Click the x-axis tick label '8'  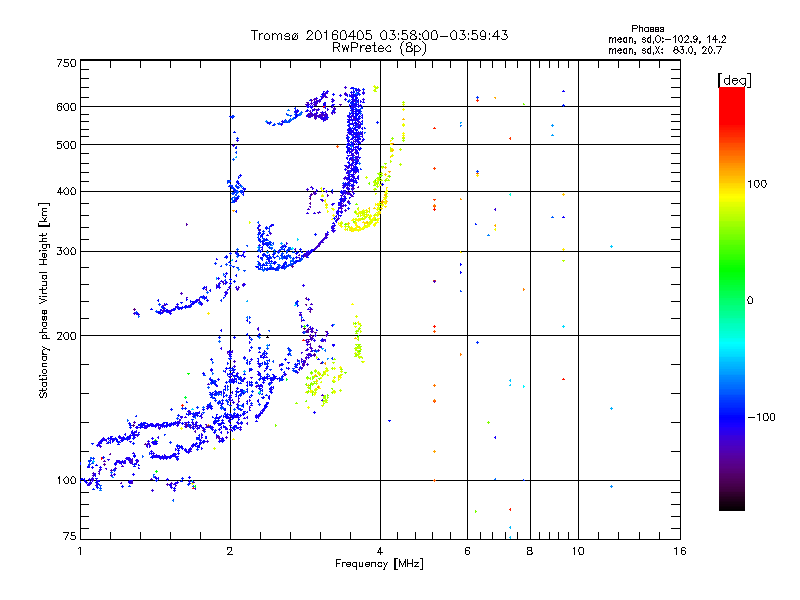coord(530,551)
